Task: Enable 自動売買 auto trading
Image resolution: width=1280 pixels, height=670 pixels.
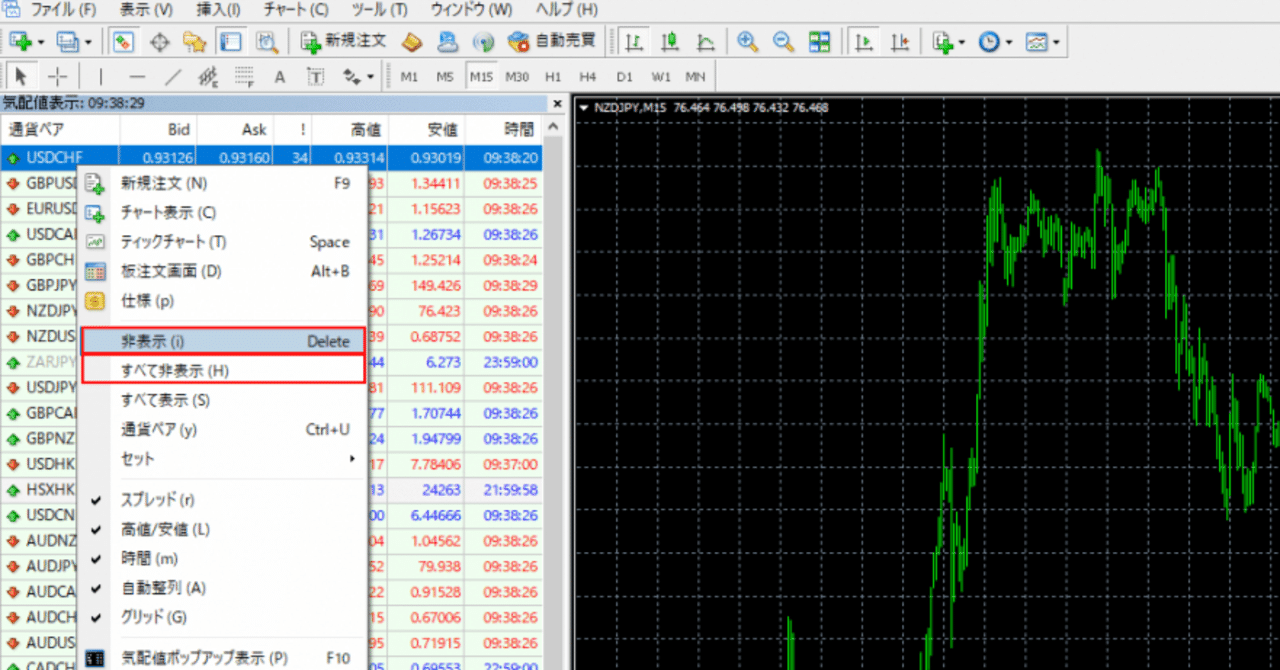Action: (542, 41)
